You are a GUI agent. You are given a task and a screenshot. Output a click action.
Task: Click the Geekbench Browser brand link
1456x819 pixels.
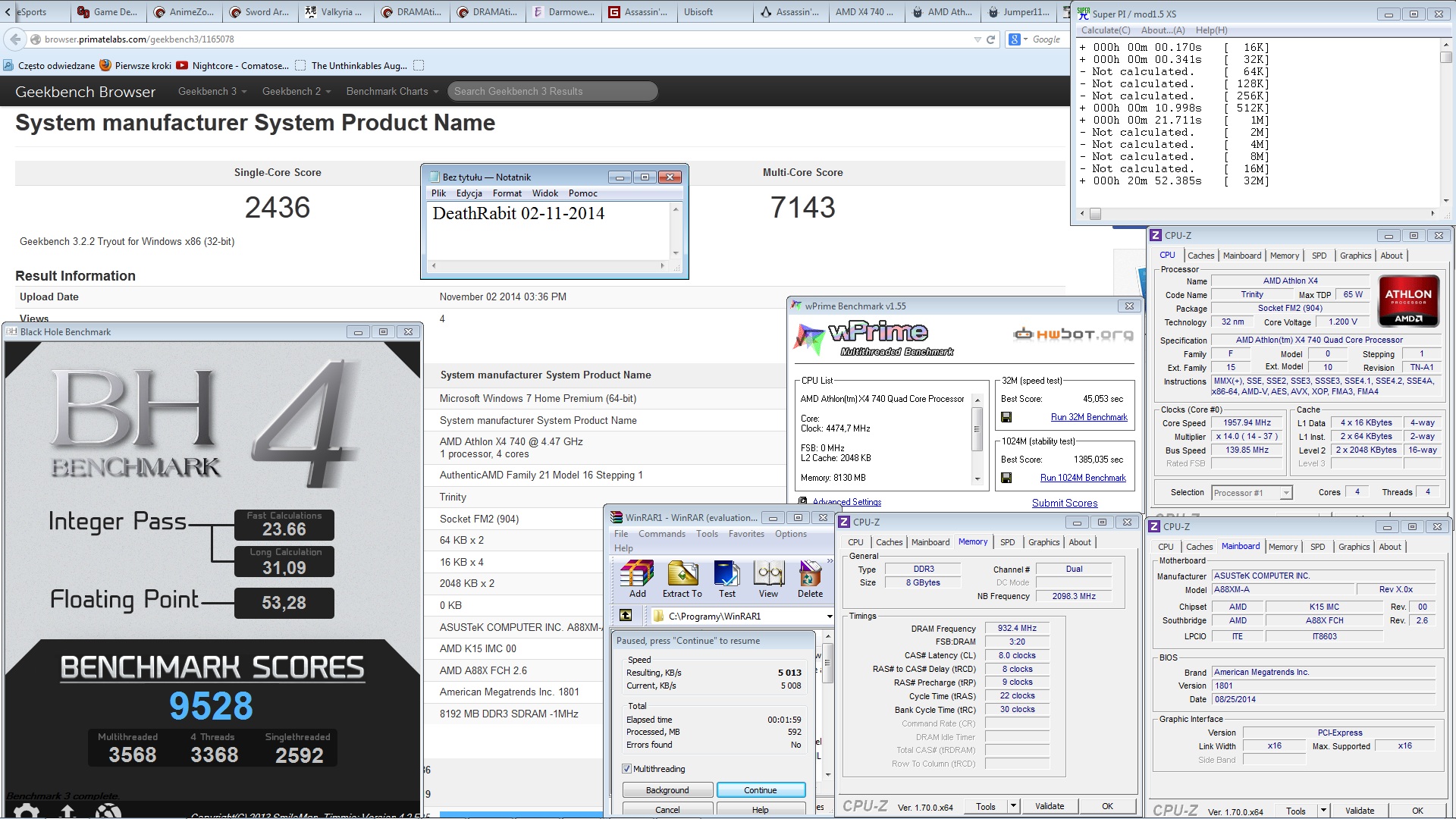[x=85, y=92]
